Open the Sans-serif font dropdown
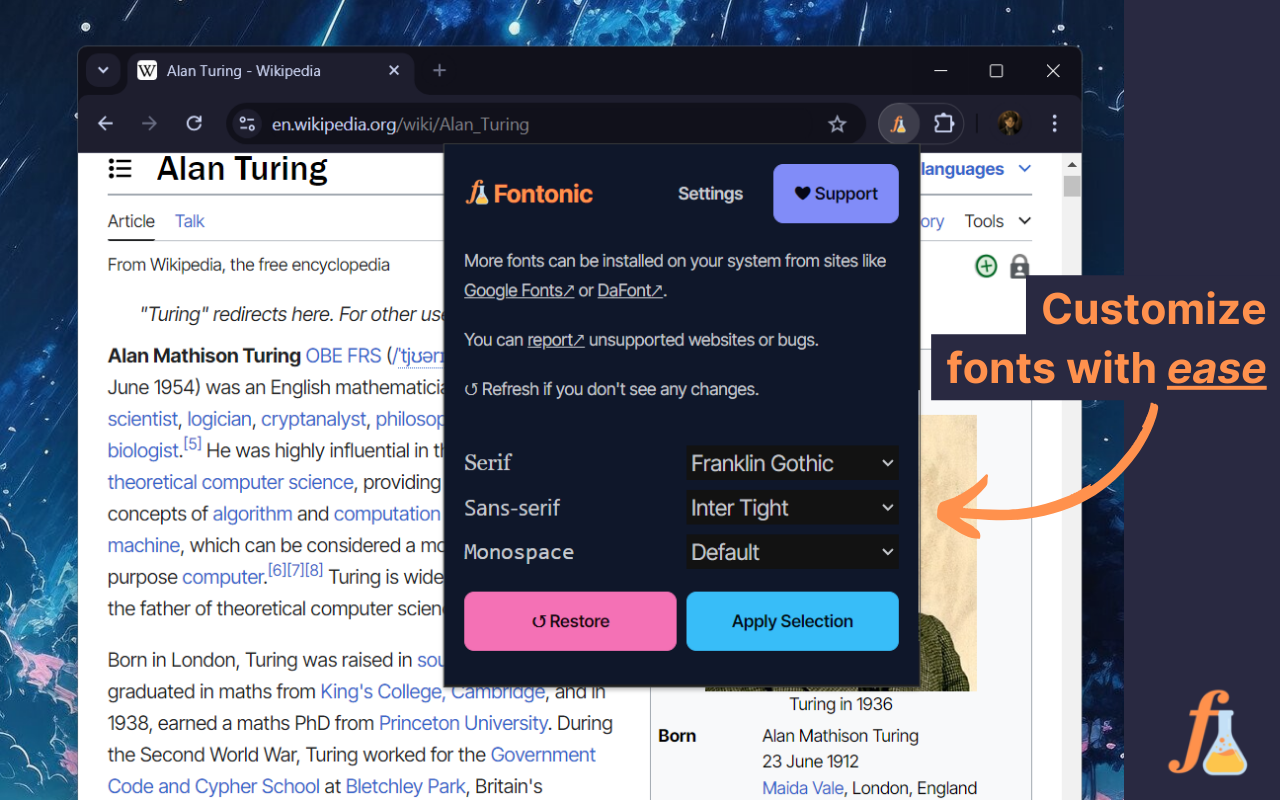Viewport: 1280px width, 800px height. tap(792, 508)
